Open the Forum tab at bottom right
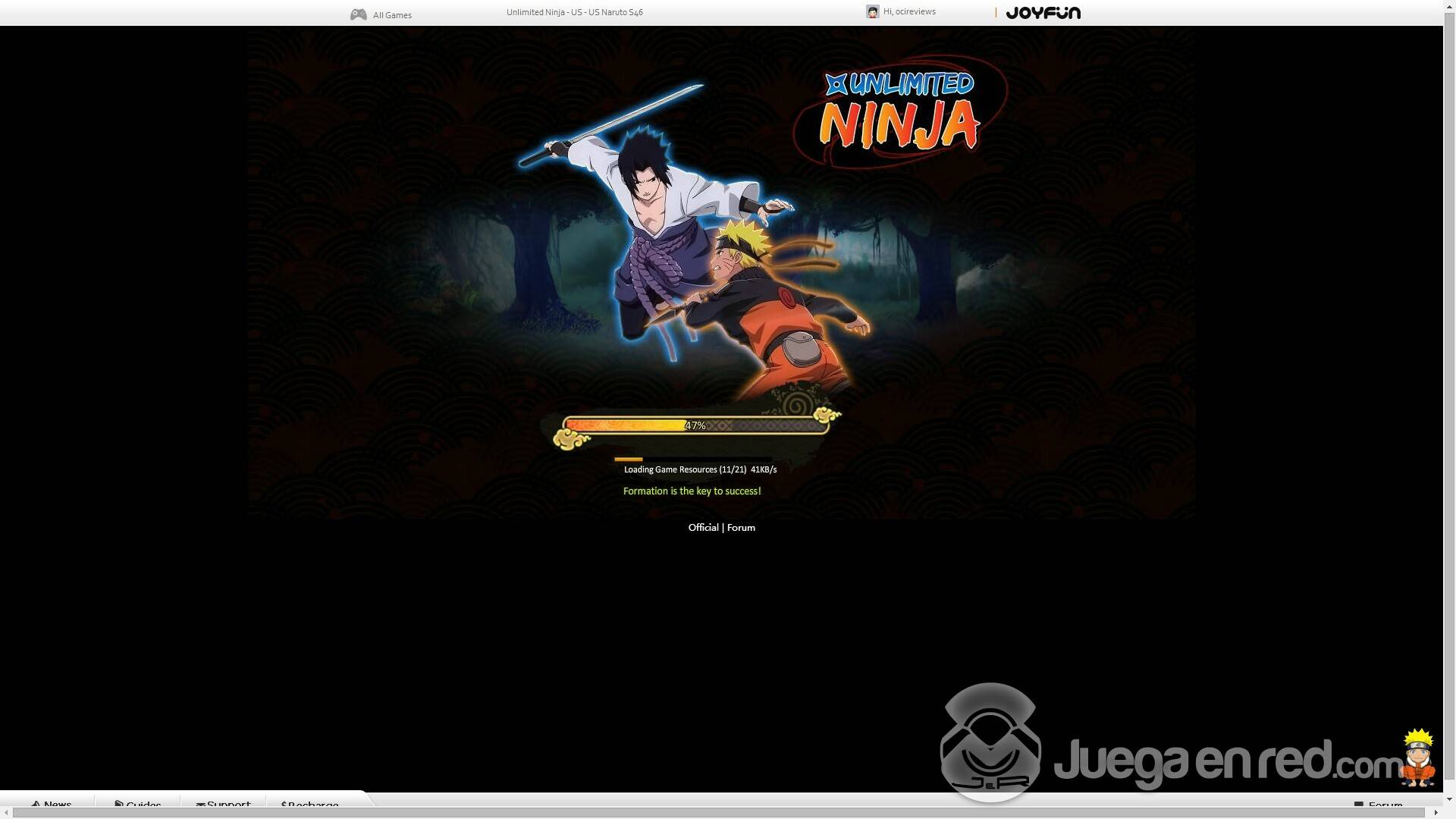Image resolution: width=1456 pixels, height=819 pixels. point(1385,805)
